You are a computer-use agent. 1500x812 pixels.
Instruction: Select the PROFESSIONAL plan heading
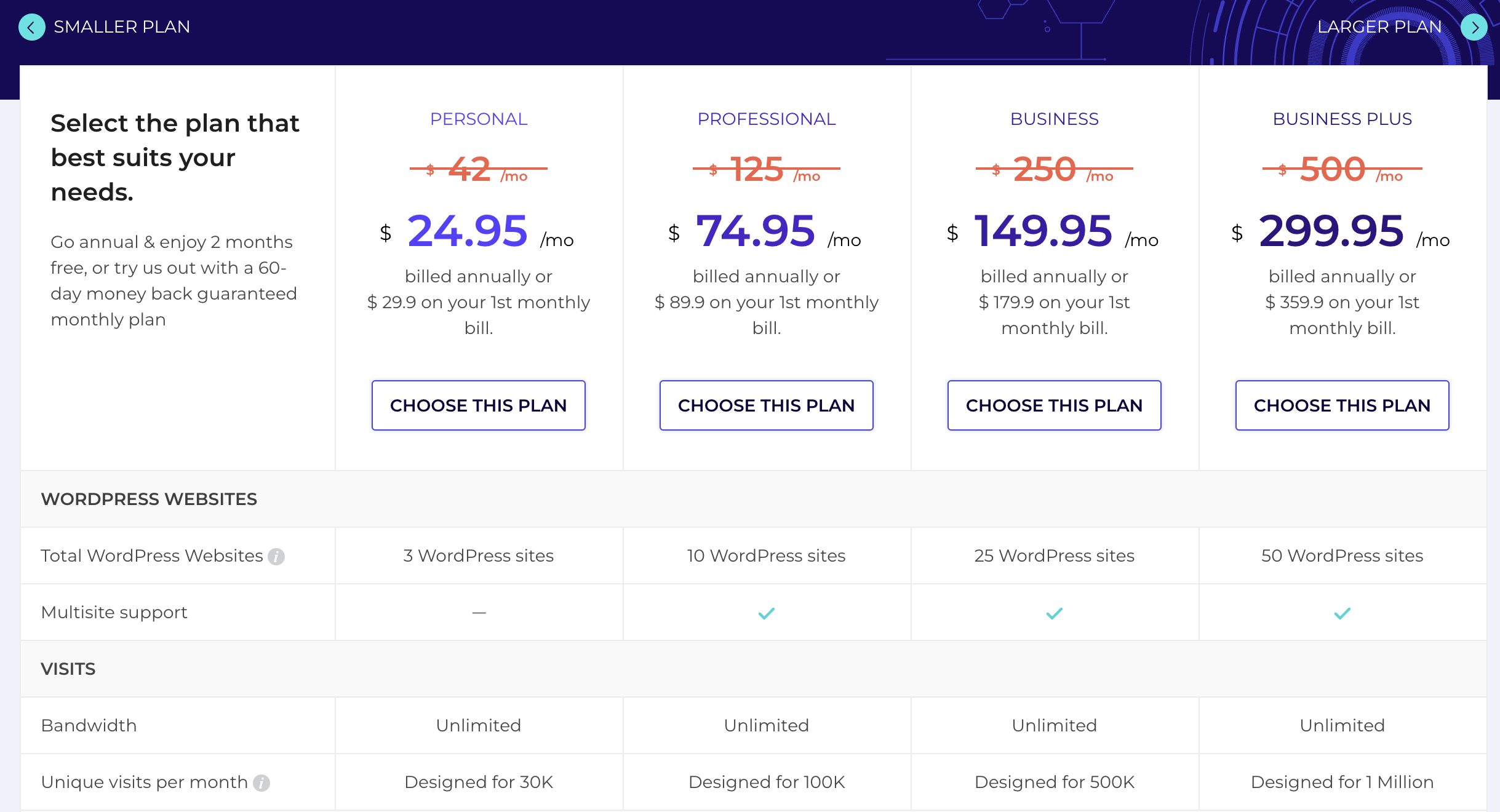pos(767,119)
